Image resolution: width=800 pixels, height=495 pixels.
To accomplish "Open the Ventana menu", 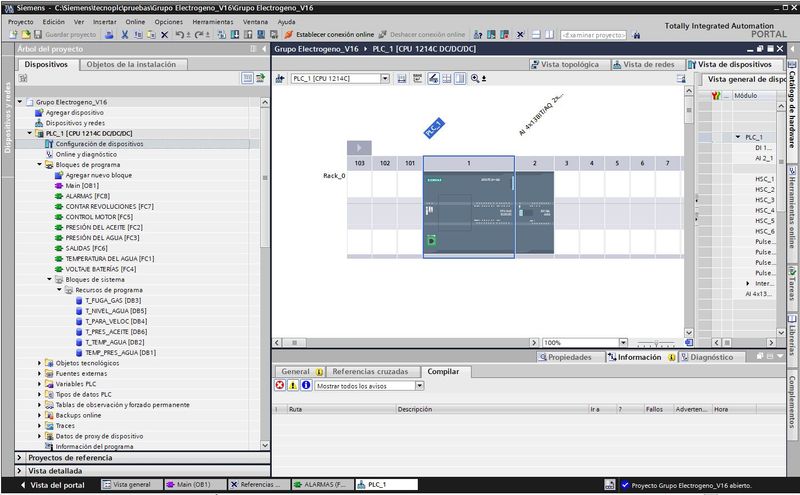I will 255,22.
